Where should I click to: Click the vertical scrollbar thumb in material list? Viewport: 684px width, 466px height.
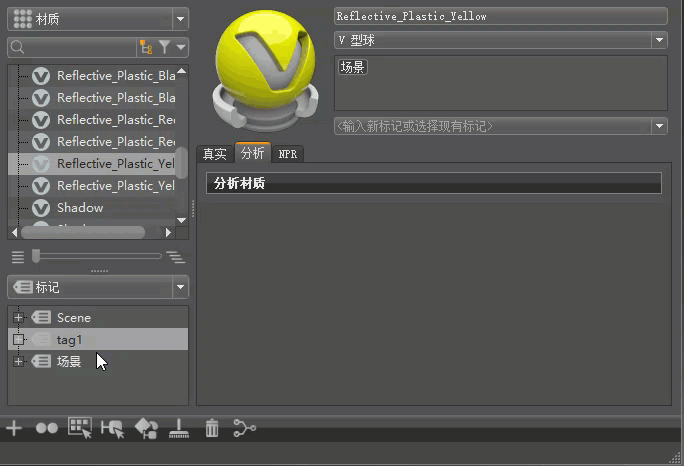point(181,163)
